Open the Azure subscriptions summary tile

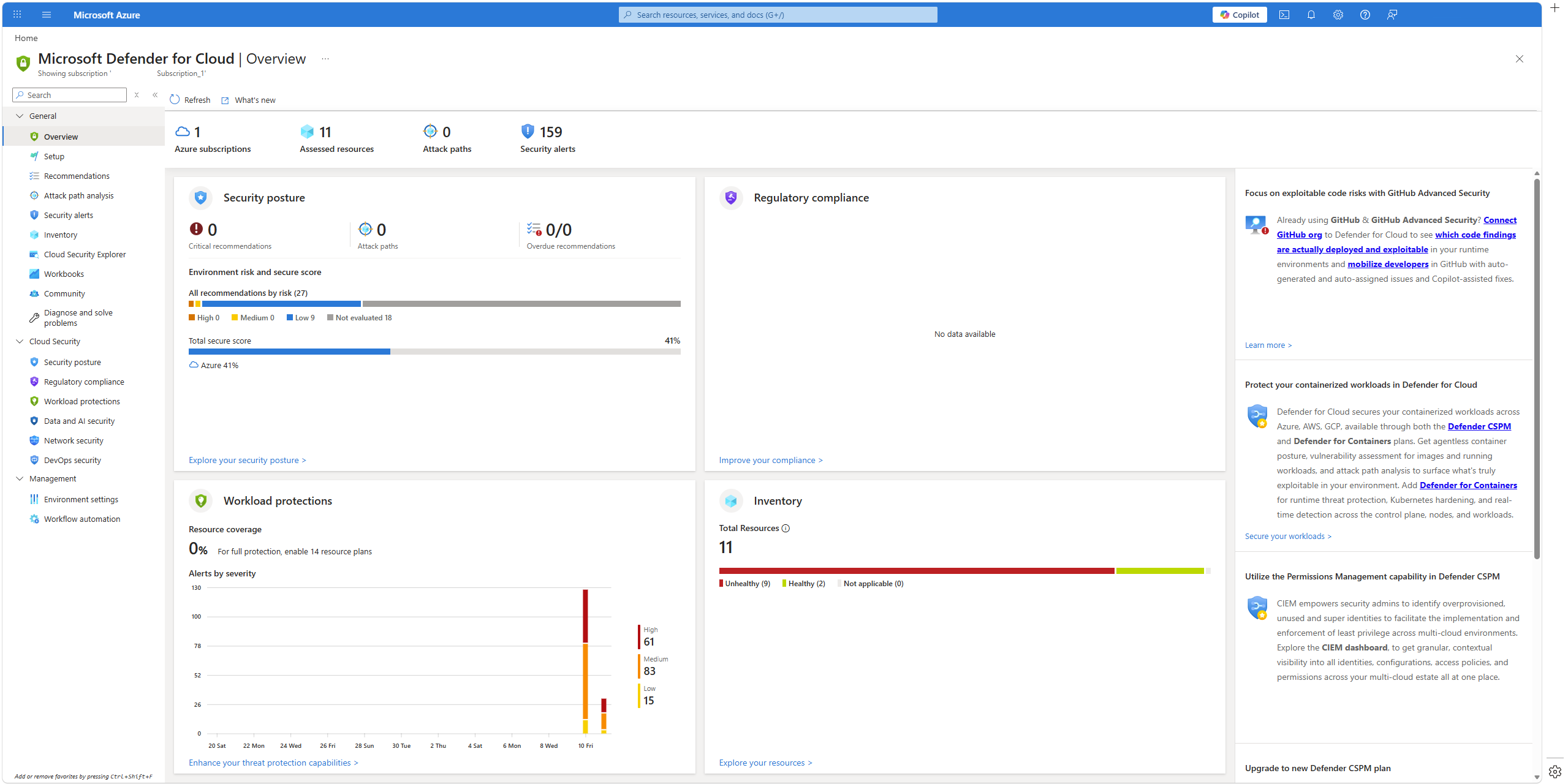pos(213,139)
